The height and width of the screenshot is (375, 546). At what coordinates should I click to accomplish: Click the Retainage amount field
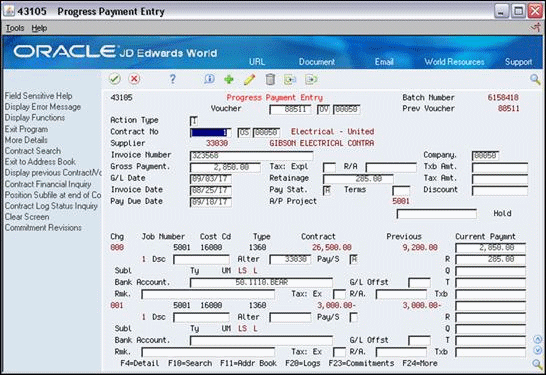358,179
